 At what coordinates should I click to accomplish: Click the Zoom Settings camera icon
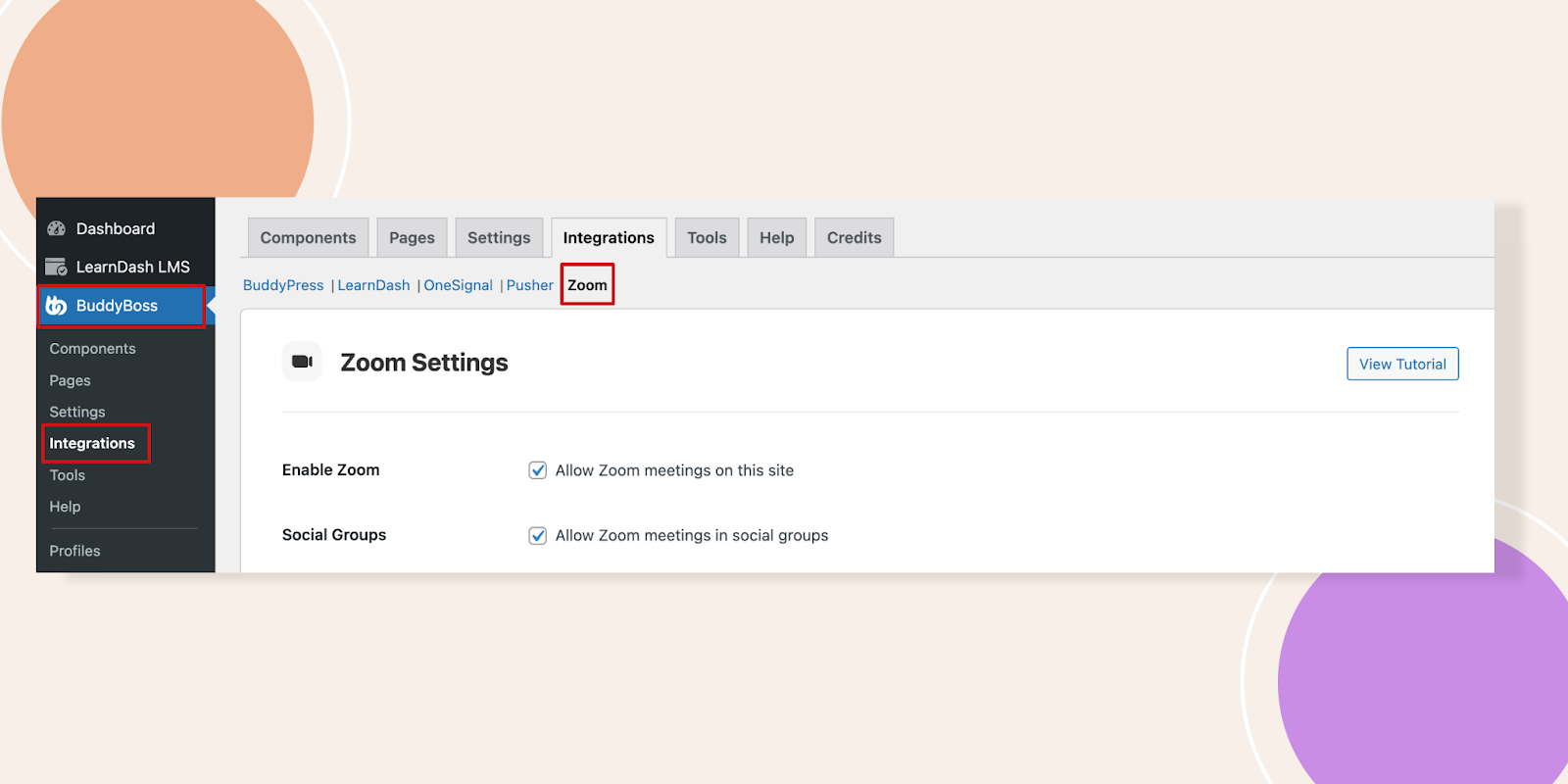[x=302, y=362]
